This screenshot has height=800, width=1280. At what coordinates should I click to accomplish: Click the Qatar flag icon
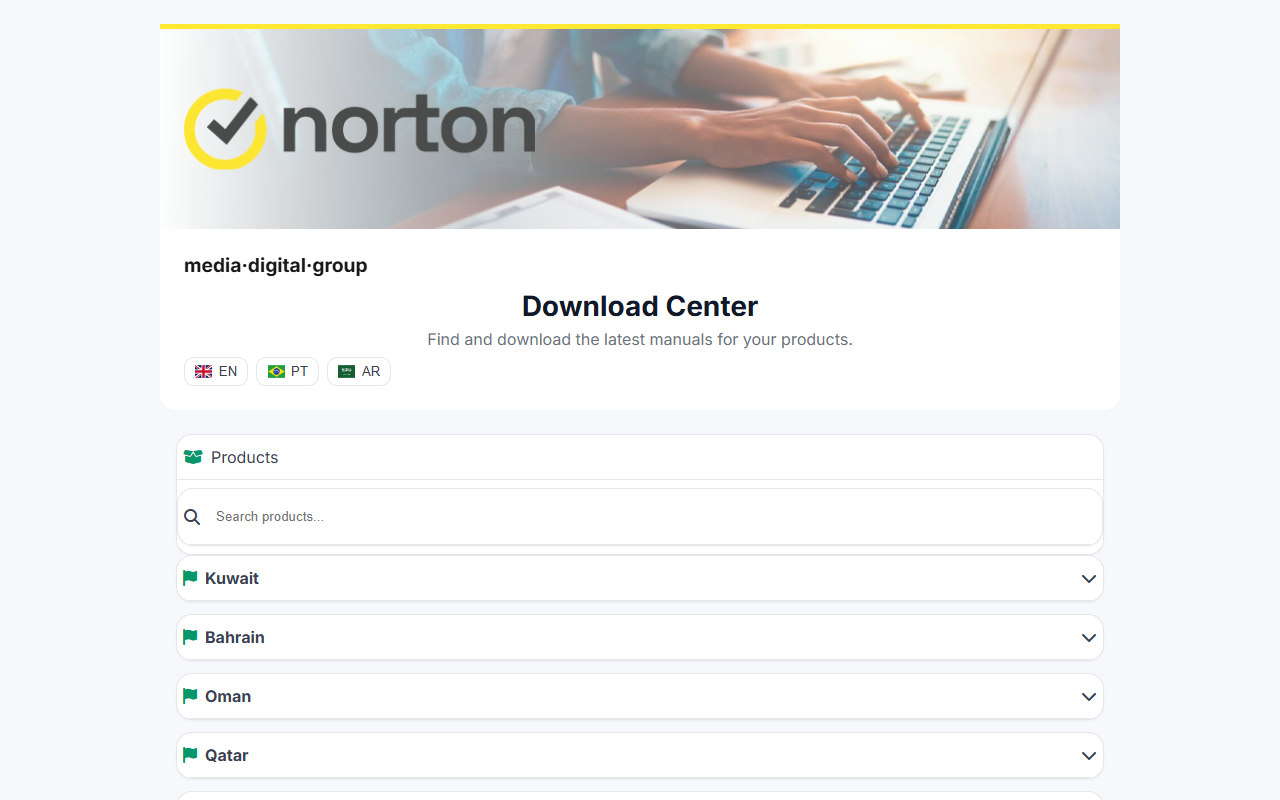pyautogui.click(x=190, y=755)
